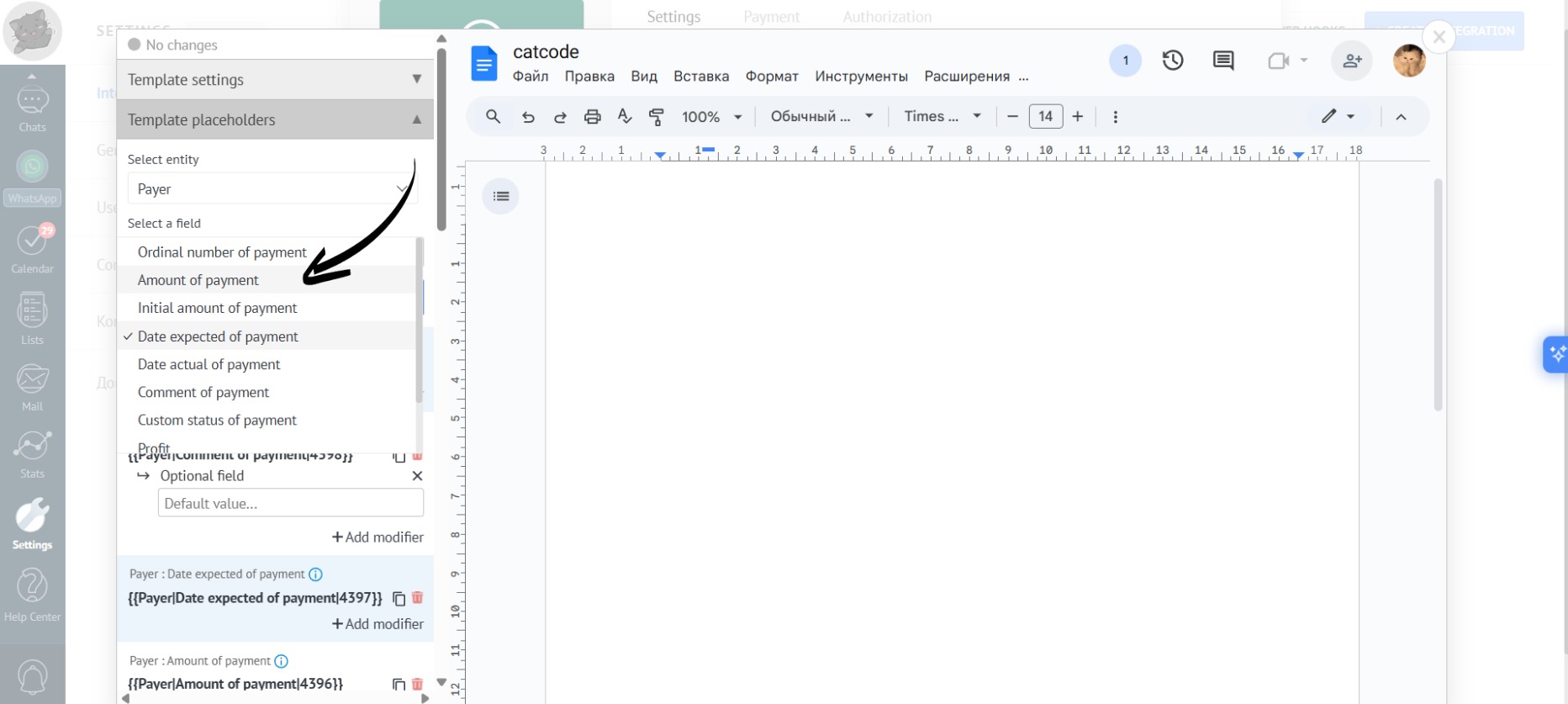The image size is (1568, 704).
Task: Click the paint format roller icon
Action: pyautogui.click(x=657, y=117)
